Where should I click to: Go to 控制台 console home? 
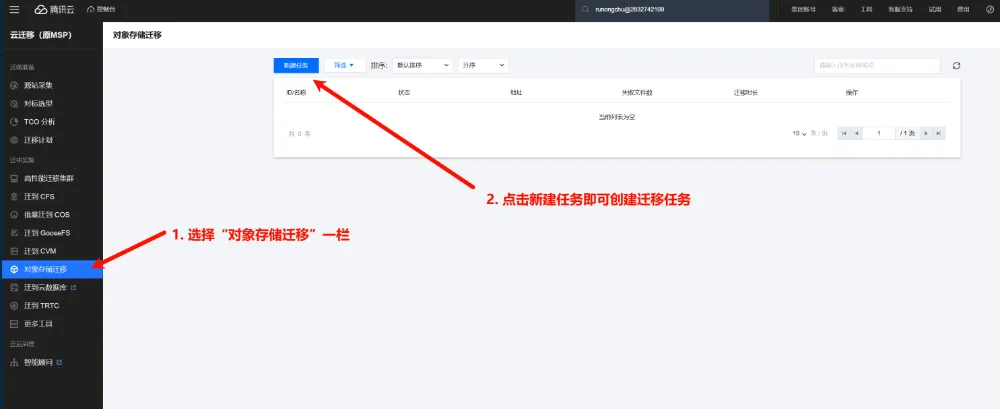pos(101,10)
